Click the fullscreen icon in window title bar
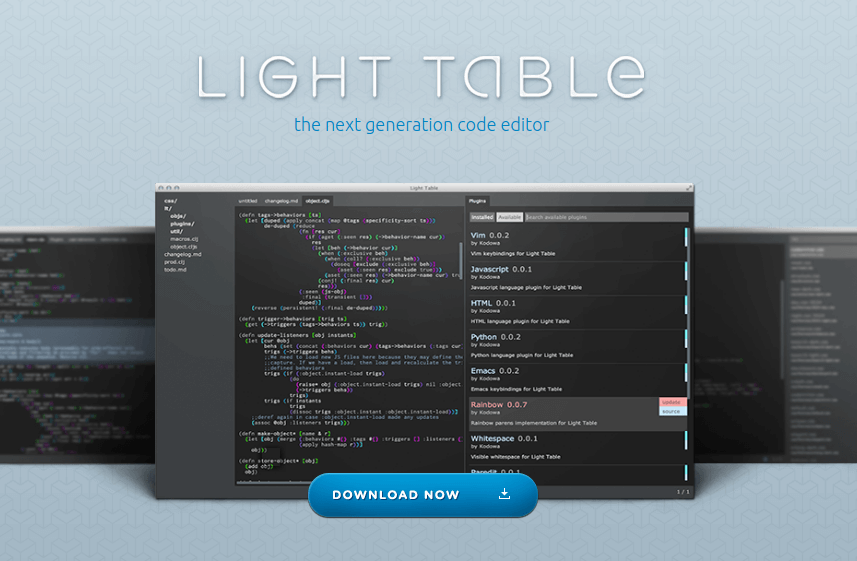The image size is (857, 561). point(689,188)
